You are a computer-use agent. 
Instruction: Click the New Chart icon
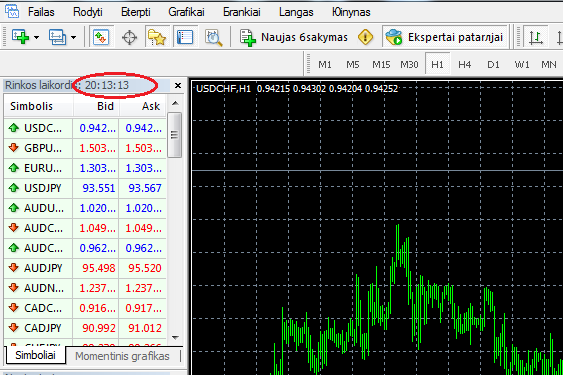point(20,37)
